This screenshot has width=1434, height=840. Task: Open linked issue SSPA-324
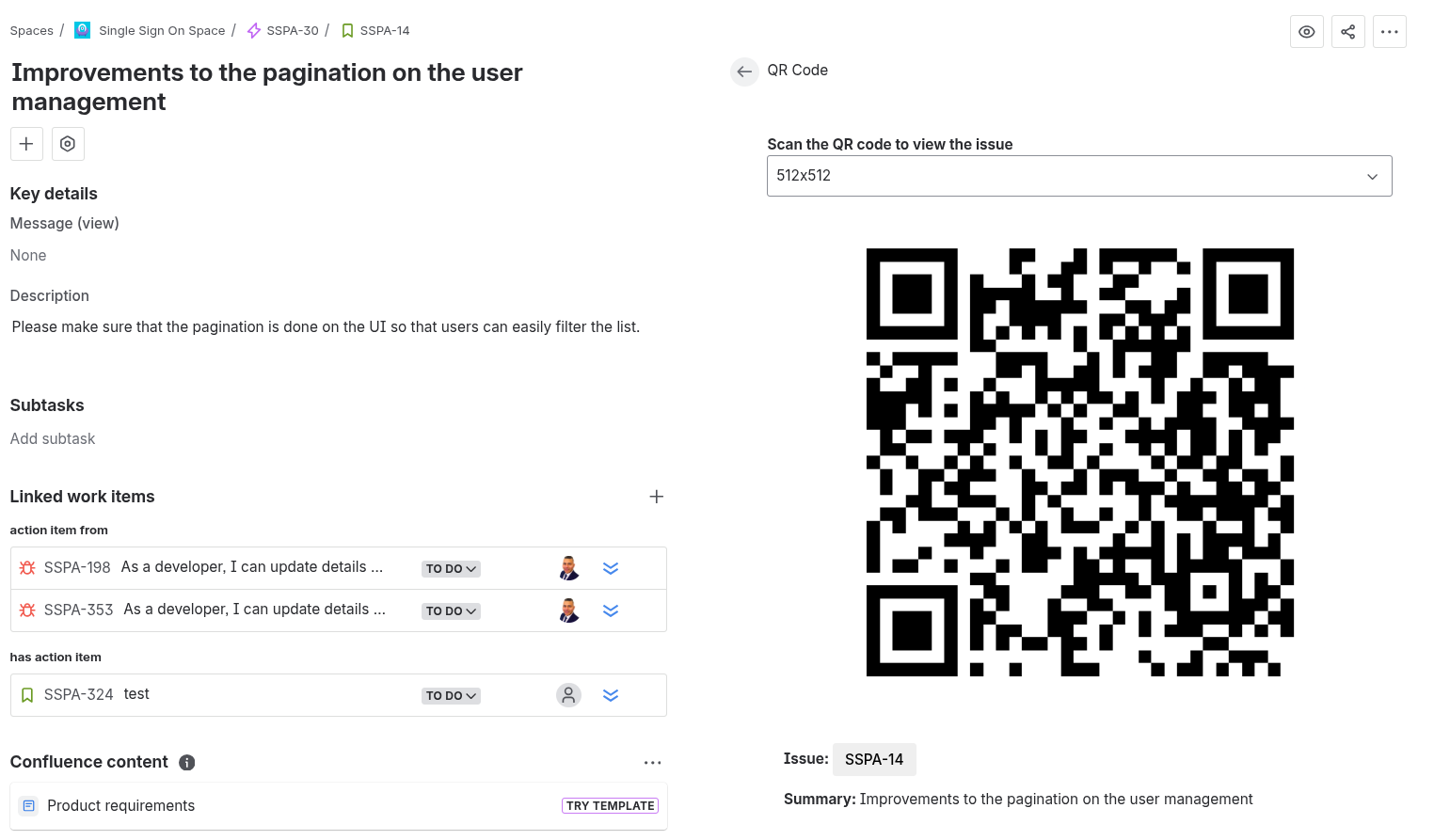78,694
